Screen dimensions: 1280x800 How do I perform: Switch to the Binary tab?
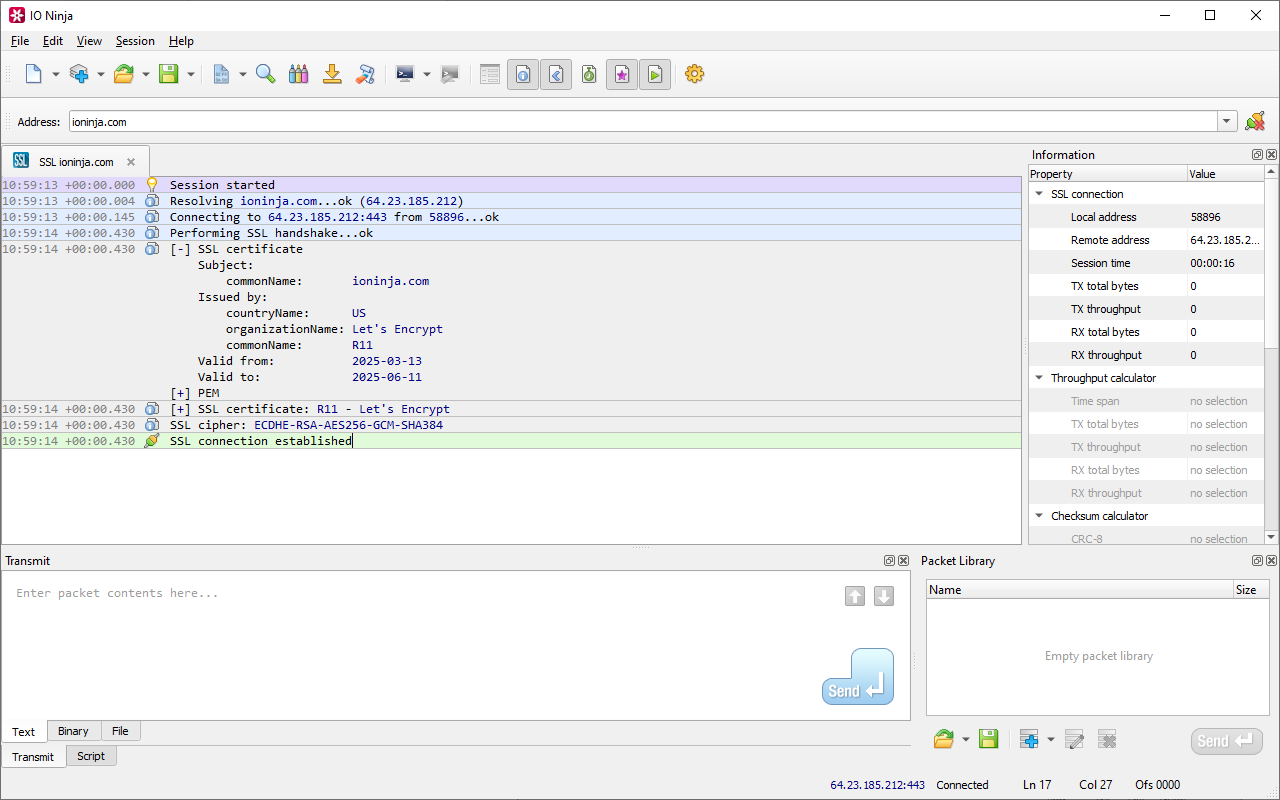(73, 731)
